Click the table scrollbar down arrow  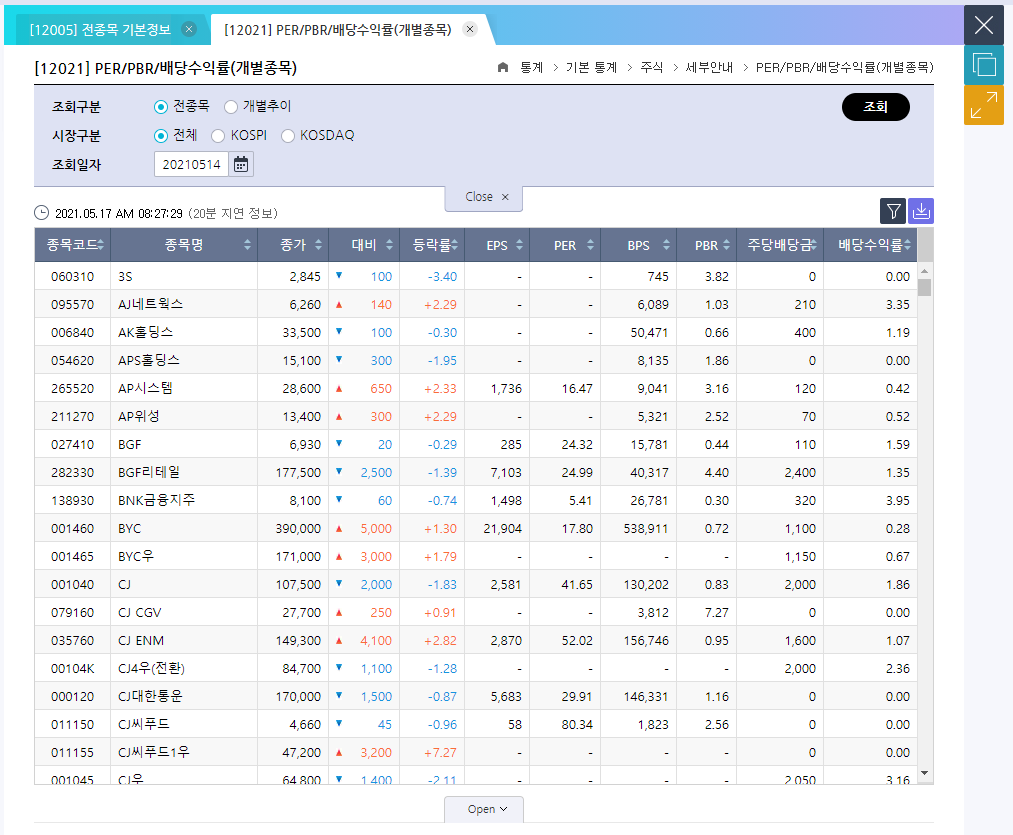tap(924, 773)
